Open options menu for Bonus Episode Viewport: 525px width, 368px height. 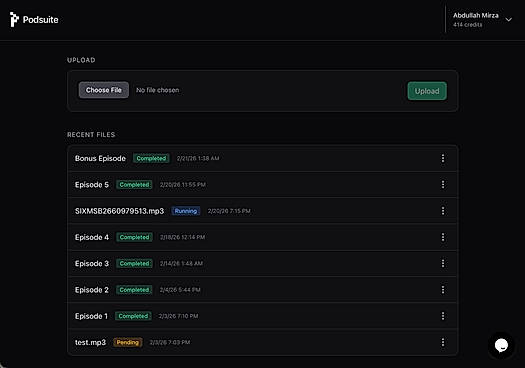coord(443,158)
